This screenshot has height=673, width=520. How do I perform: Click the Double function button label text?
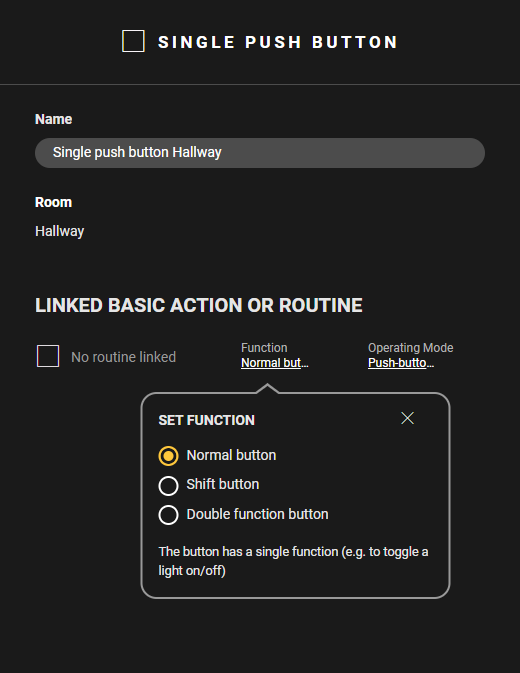pos(257,514)
